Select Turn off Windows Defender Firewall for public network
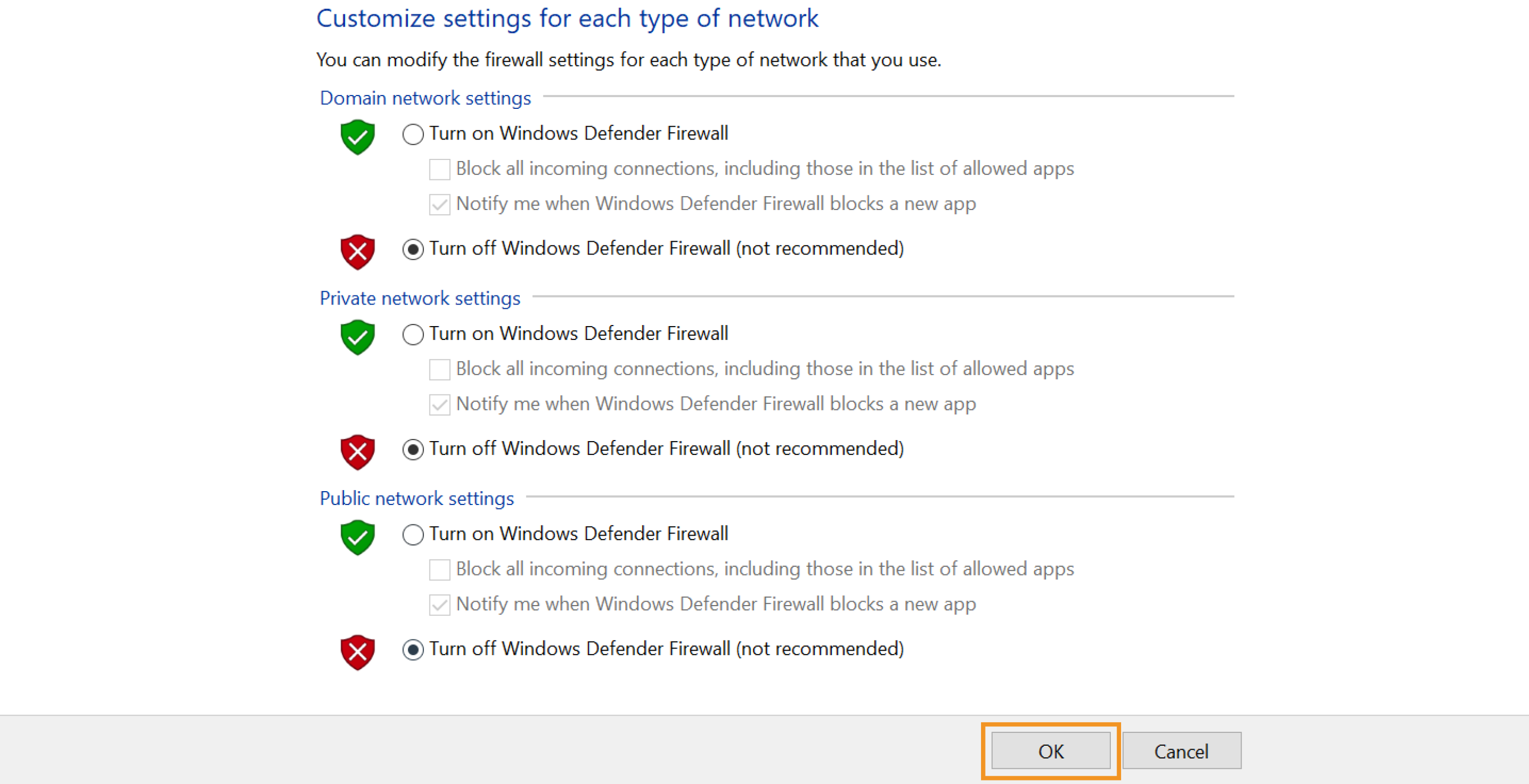The width and height of the screenshot is (1529, 784). tap(413, 649)
